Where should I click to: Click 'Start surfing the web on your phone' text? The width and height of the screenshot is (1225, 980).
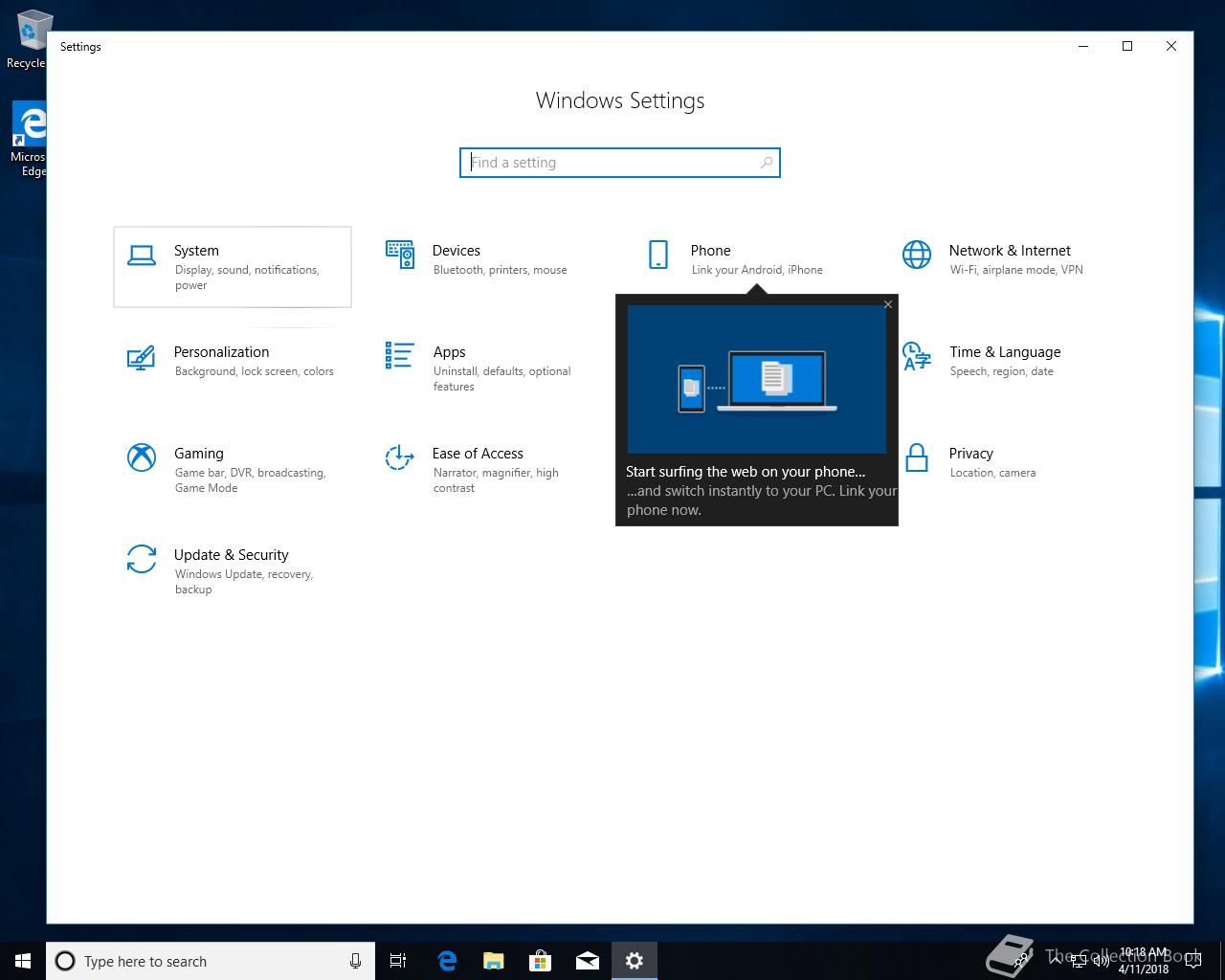[746, 472]
